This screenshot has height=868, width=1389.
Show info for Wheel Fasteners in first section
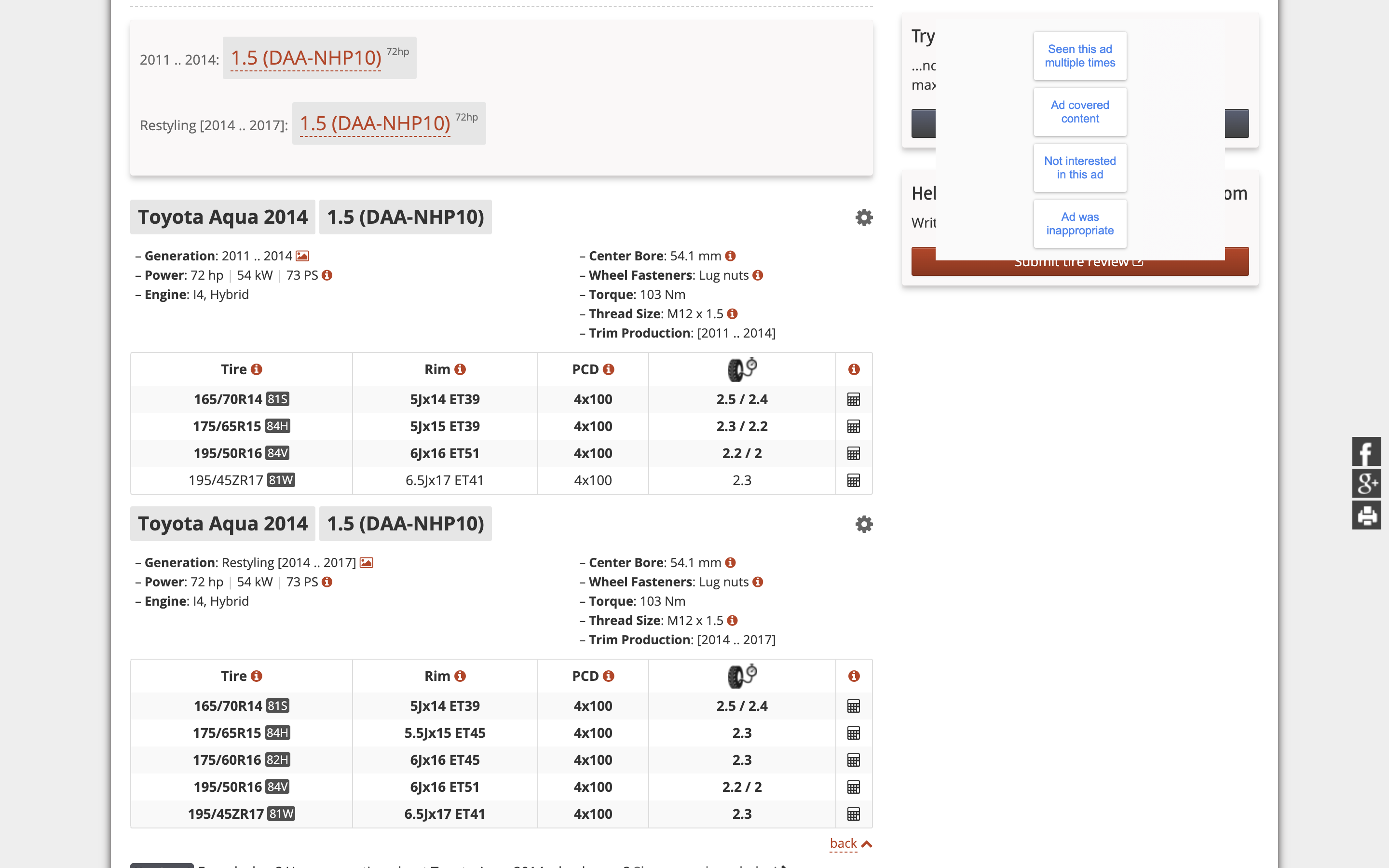click(758, 275)
